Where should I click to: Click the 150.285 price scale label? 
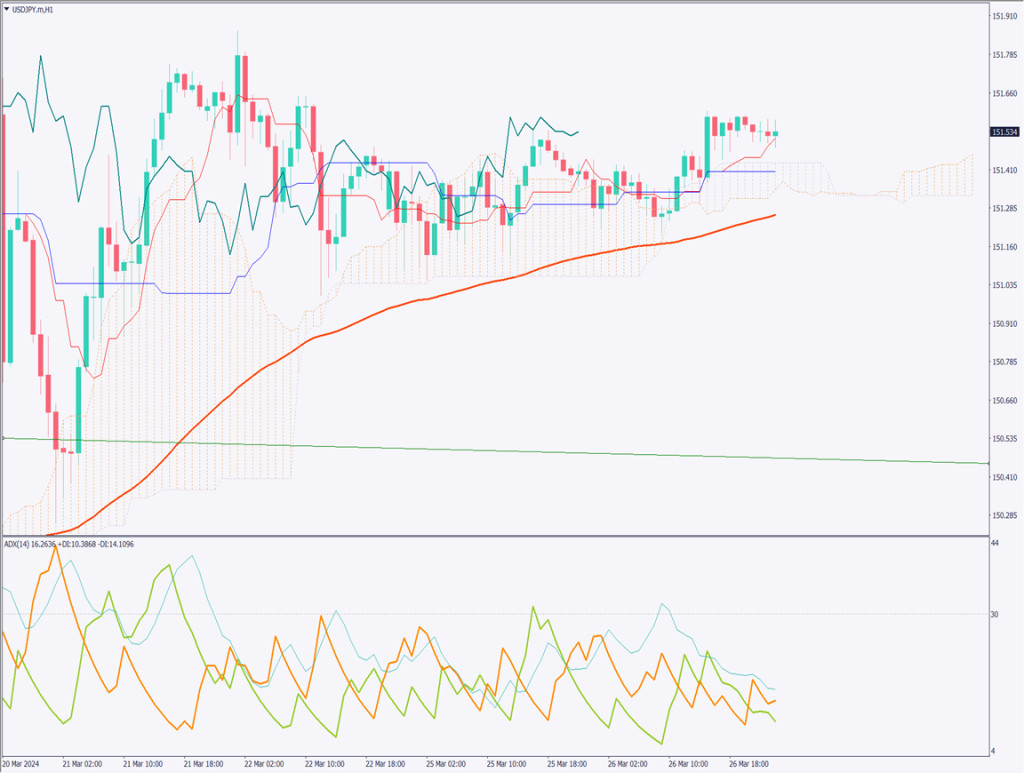[x=1004, y=516]
